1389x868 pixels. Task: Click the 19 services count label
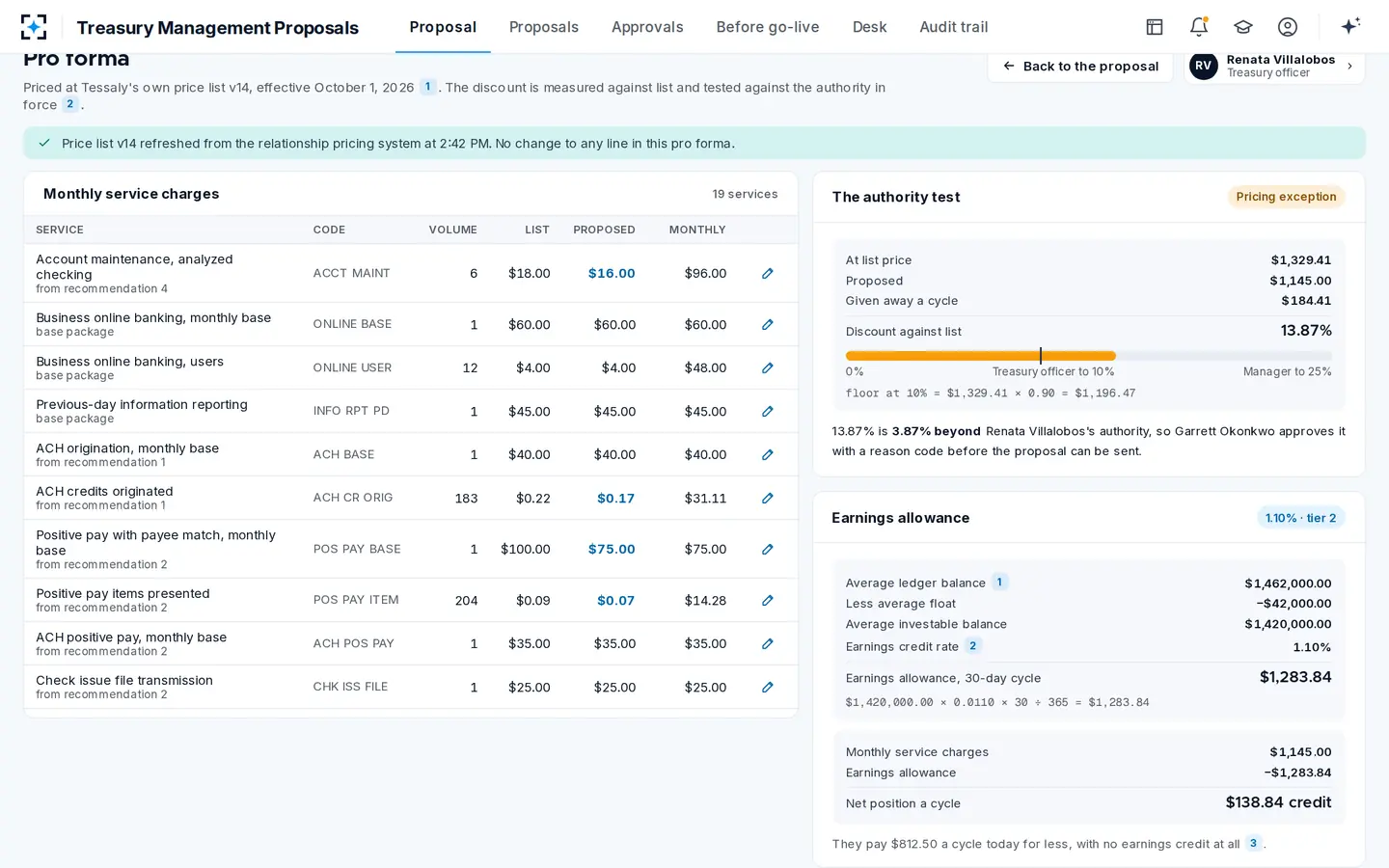745,194
